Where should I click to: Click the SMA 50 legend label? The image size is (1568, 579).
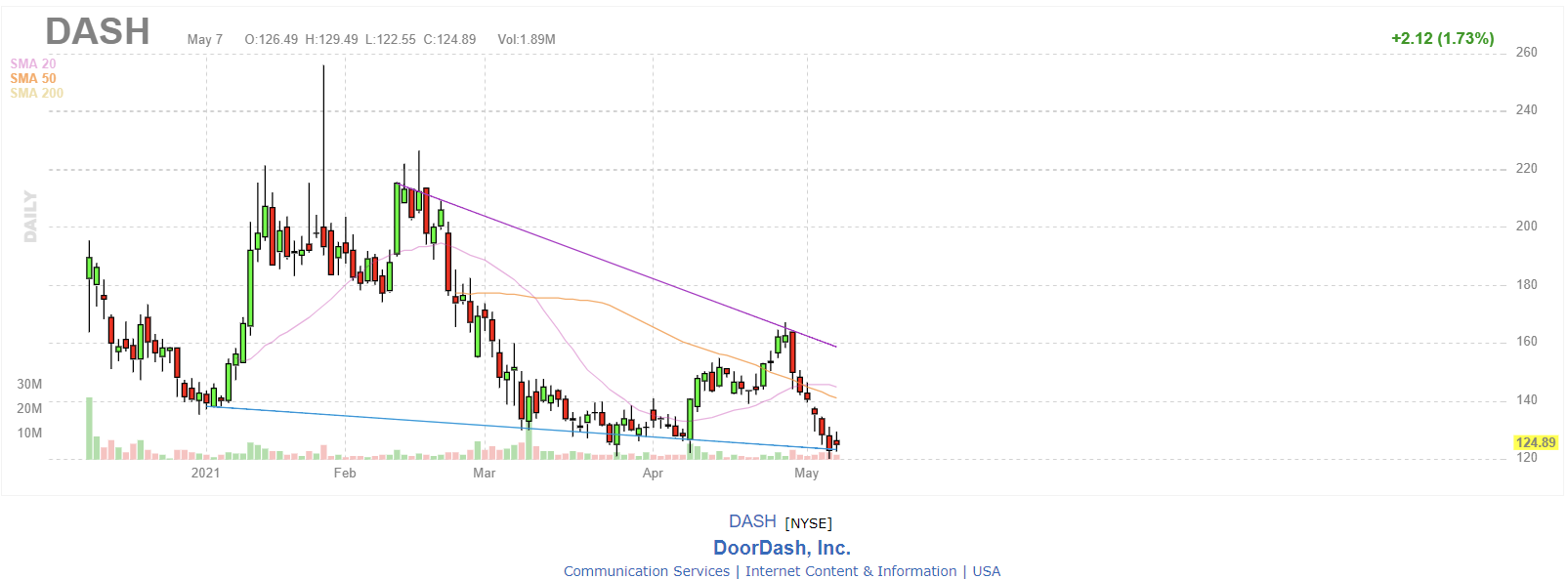pyautogui.click(x=33, y=78)
